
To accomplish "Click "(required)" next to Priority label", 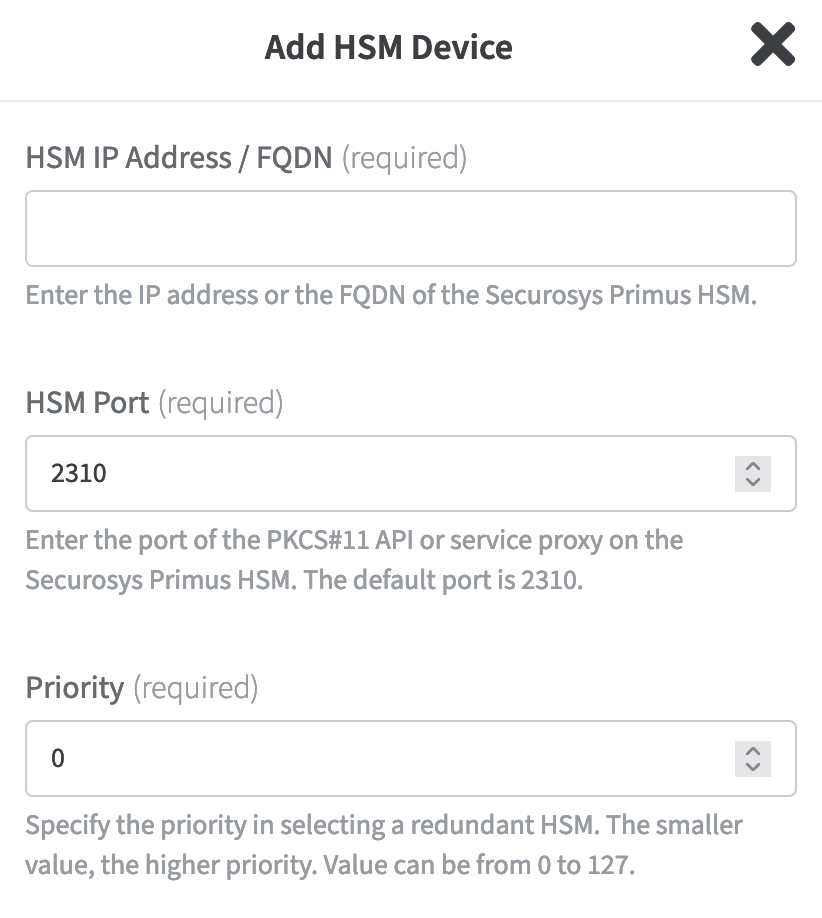I will 195,688.
